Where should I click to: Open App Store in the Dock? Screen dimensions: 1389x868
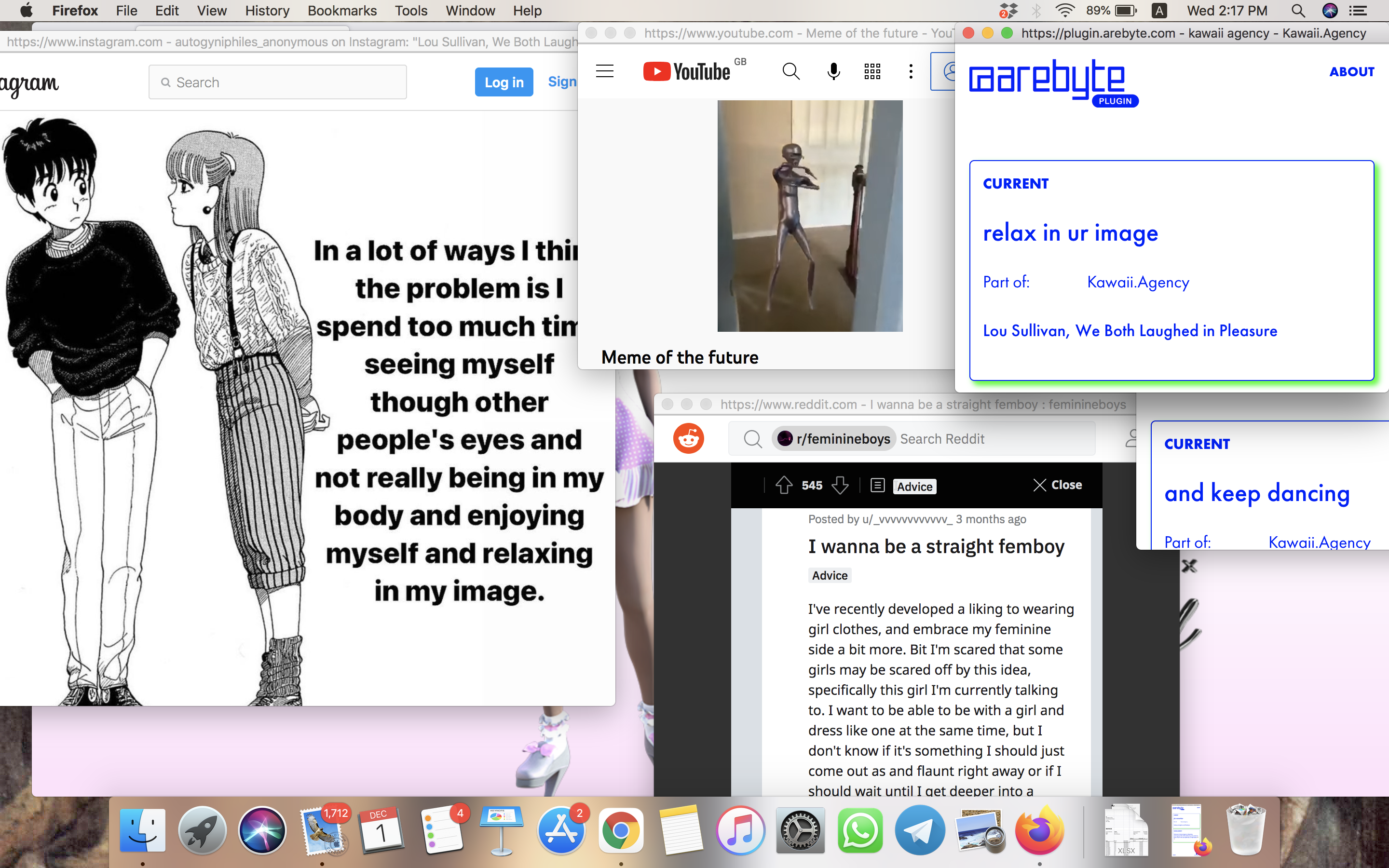point(561,830)
